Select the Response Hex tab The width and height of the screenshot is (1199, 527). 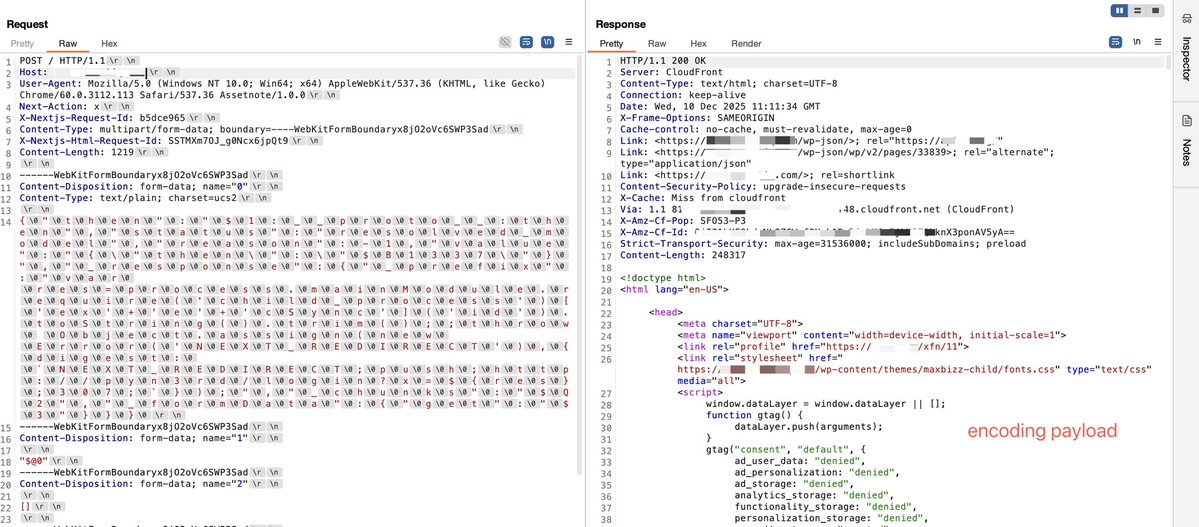tap(698, 44)
